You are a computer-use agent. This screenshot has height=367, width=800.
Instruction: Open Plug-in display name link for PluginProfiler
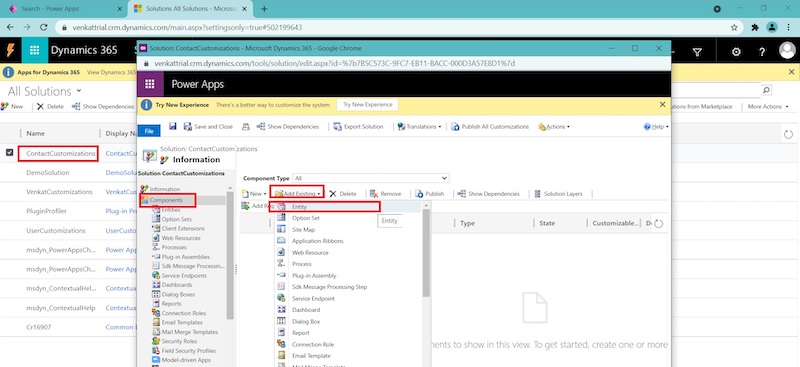(121, 211)
